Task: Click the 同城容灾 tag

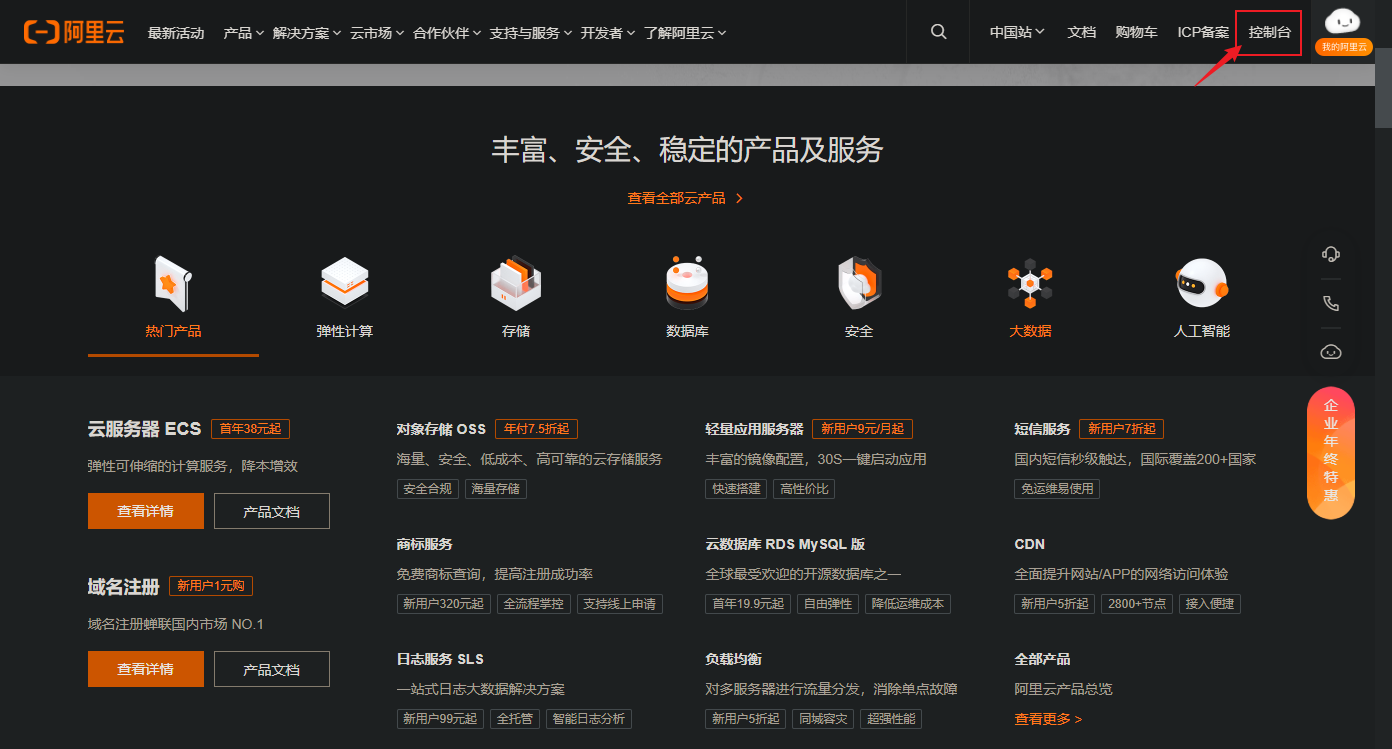Action: [x=823, y=719]
